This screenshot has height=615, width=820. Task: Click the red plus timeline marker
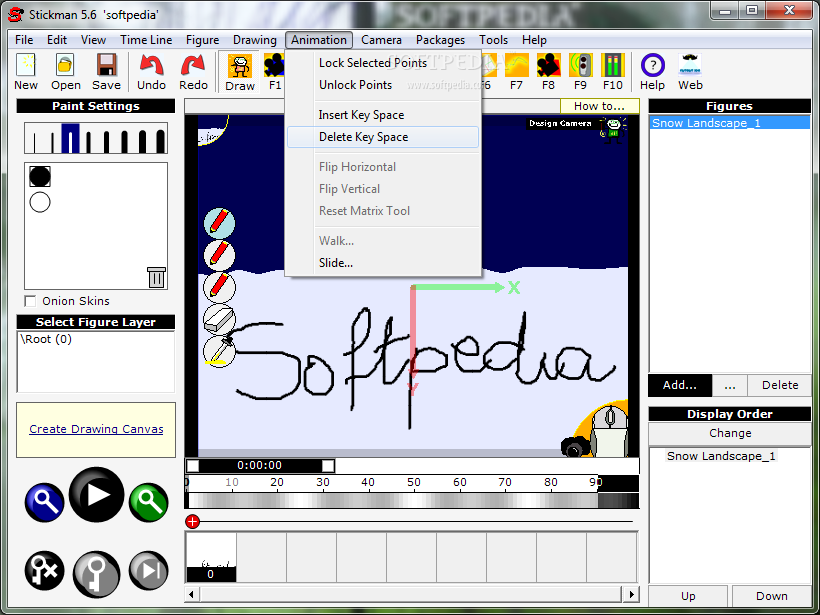(192, 521)
